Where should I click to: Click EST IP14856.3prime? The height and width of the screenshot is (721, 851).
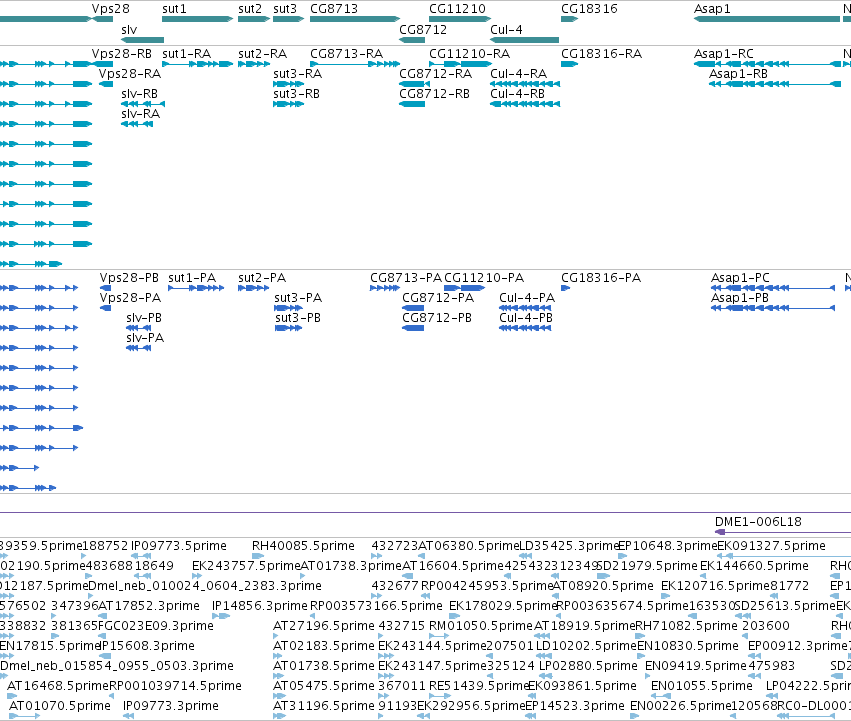pyautogui.click(x=259, y=606)
